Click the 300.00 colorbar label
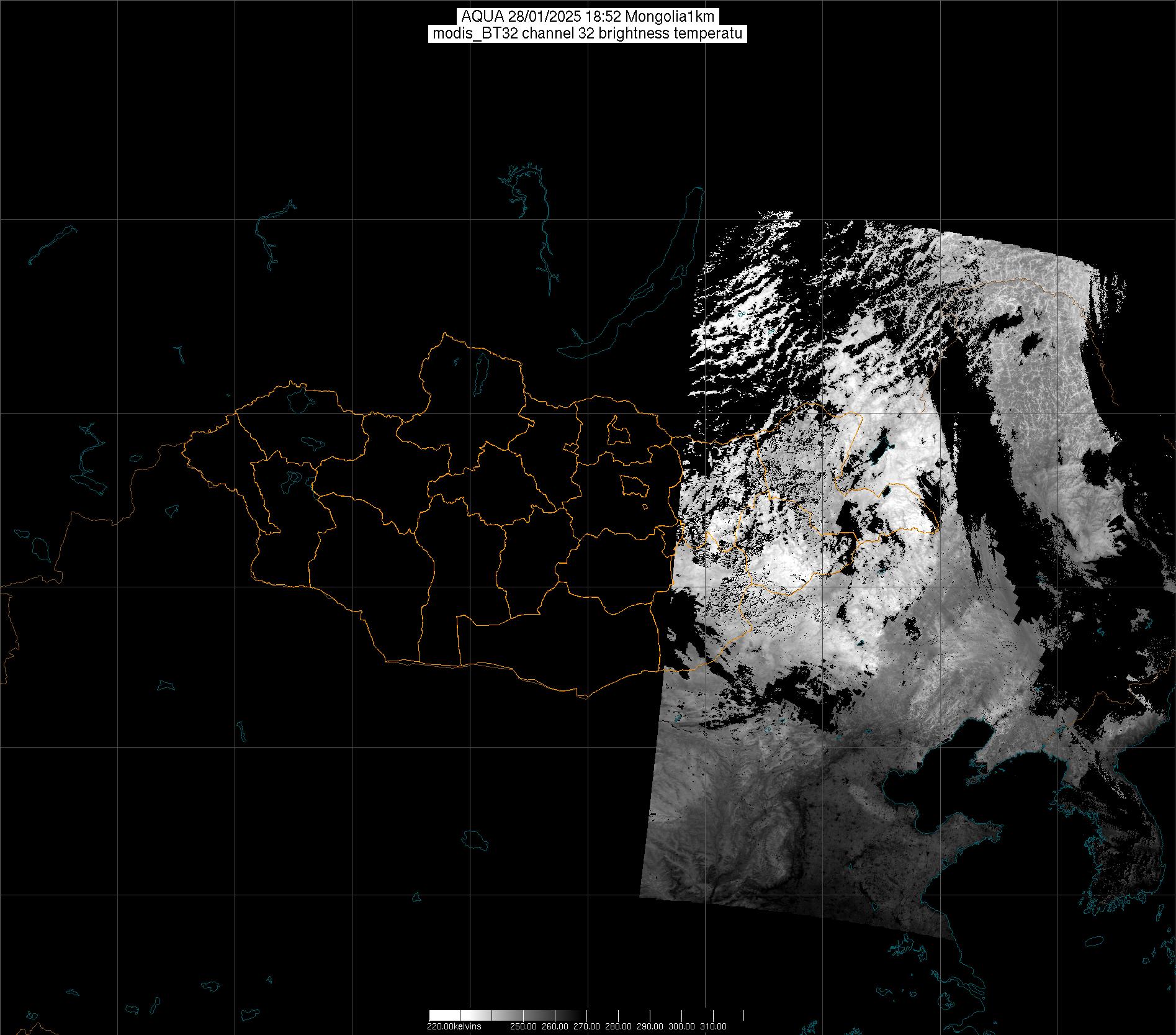This screenshot has width=1176, height=1035. (x=681, y=1026)
